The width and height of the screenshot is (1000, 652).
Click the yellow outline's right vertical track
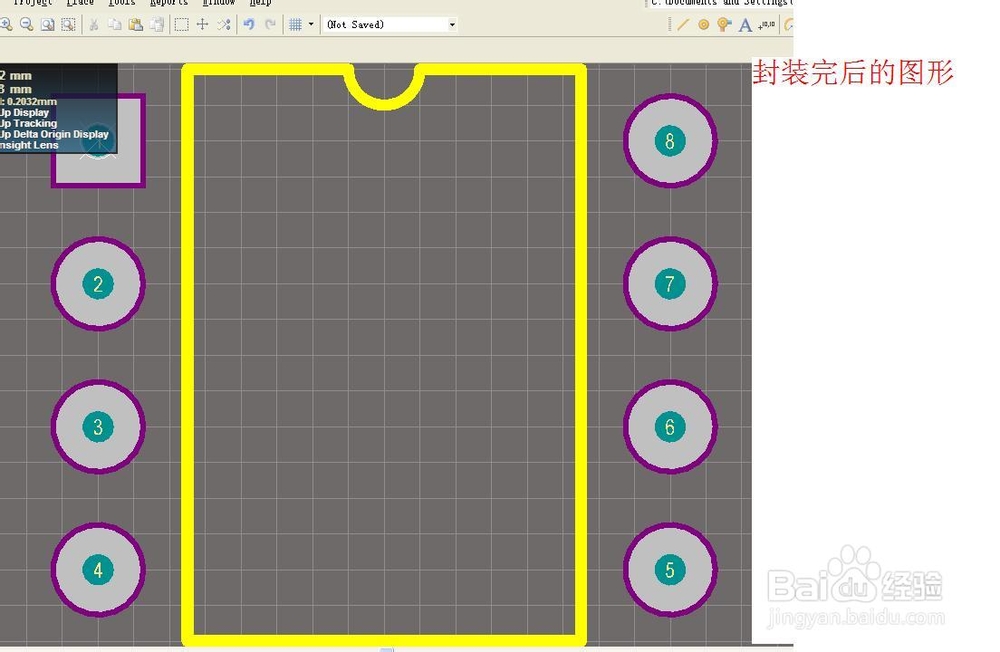580,355
